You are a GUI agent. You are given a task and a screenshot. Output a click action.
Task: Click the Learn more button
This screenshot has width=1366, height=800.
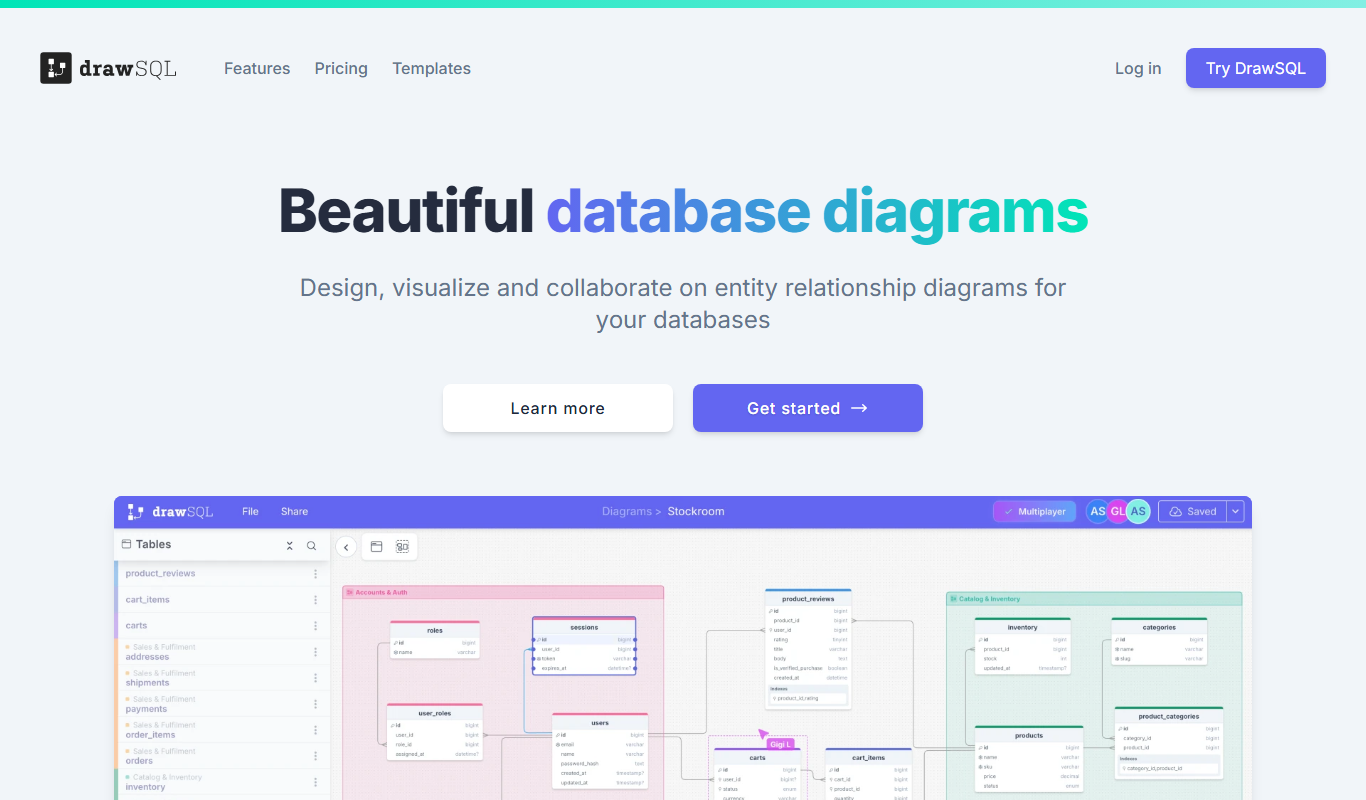(x=558, y=408)
